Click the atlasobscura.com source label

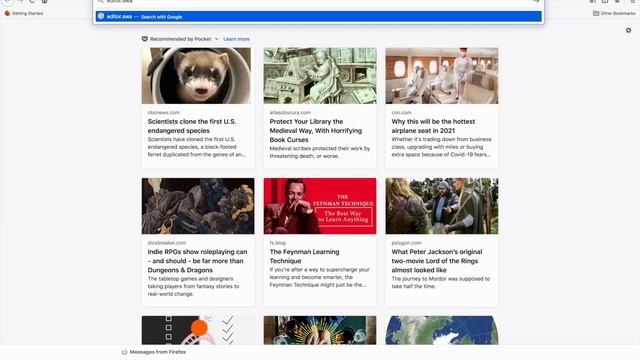click(290, 112)
